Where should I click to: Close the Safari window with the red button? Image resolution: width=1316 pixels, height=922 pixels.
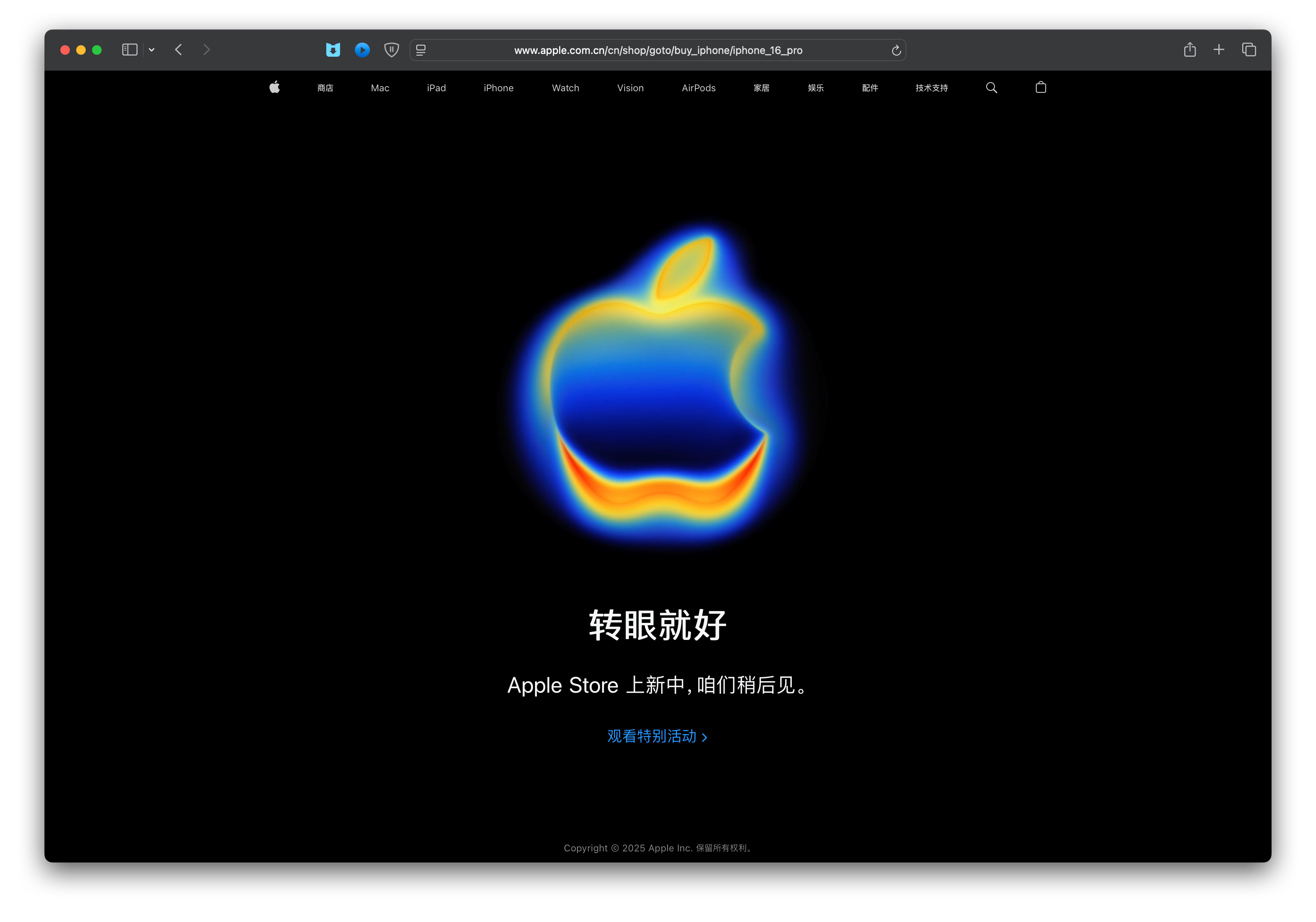pyautogui.click(x=65, y=50)
